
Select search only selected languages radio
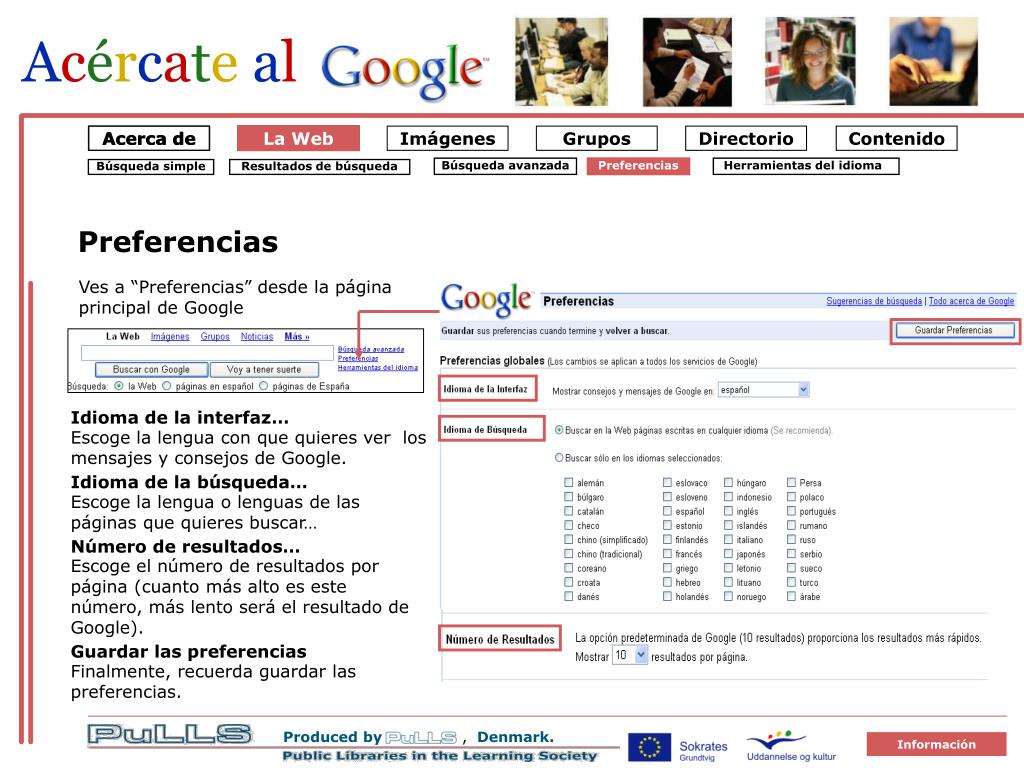coord(559,458)
